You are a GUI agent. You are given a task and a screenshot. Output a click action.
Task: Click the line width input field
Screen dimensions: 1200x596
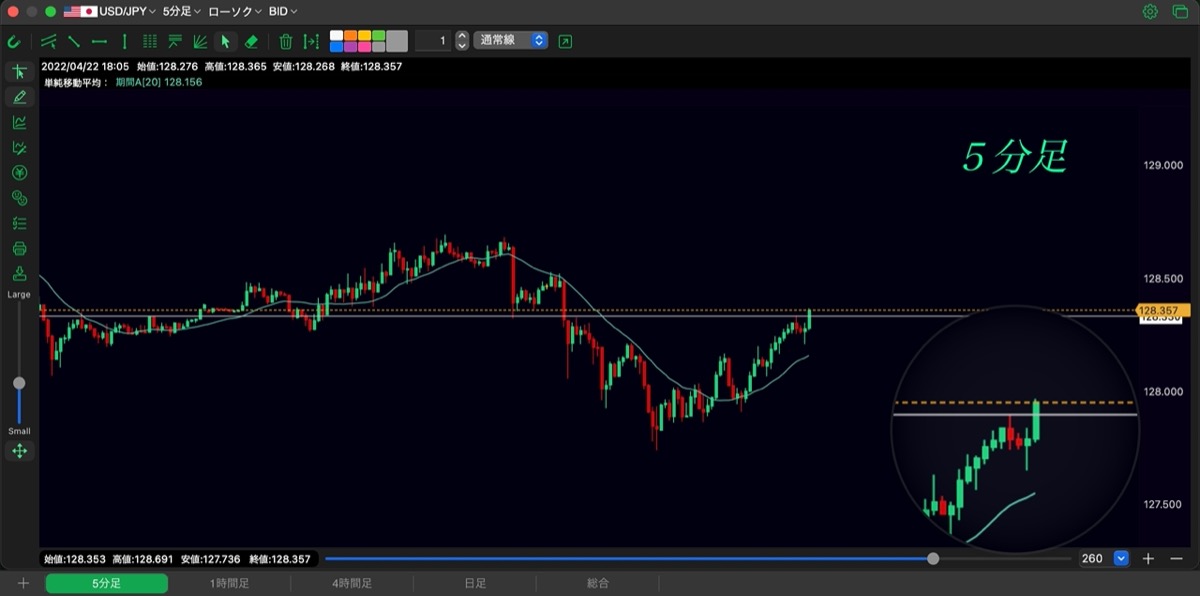pyautogui.click(x=433, y=41)
